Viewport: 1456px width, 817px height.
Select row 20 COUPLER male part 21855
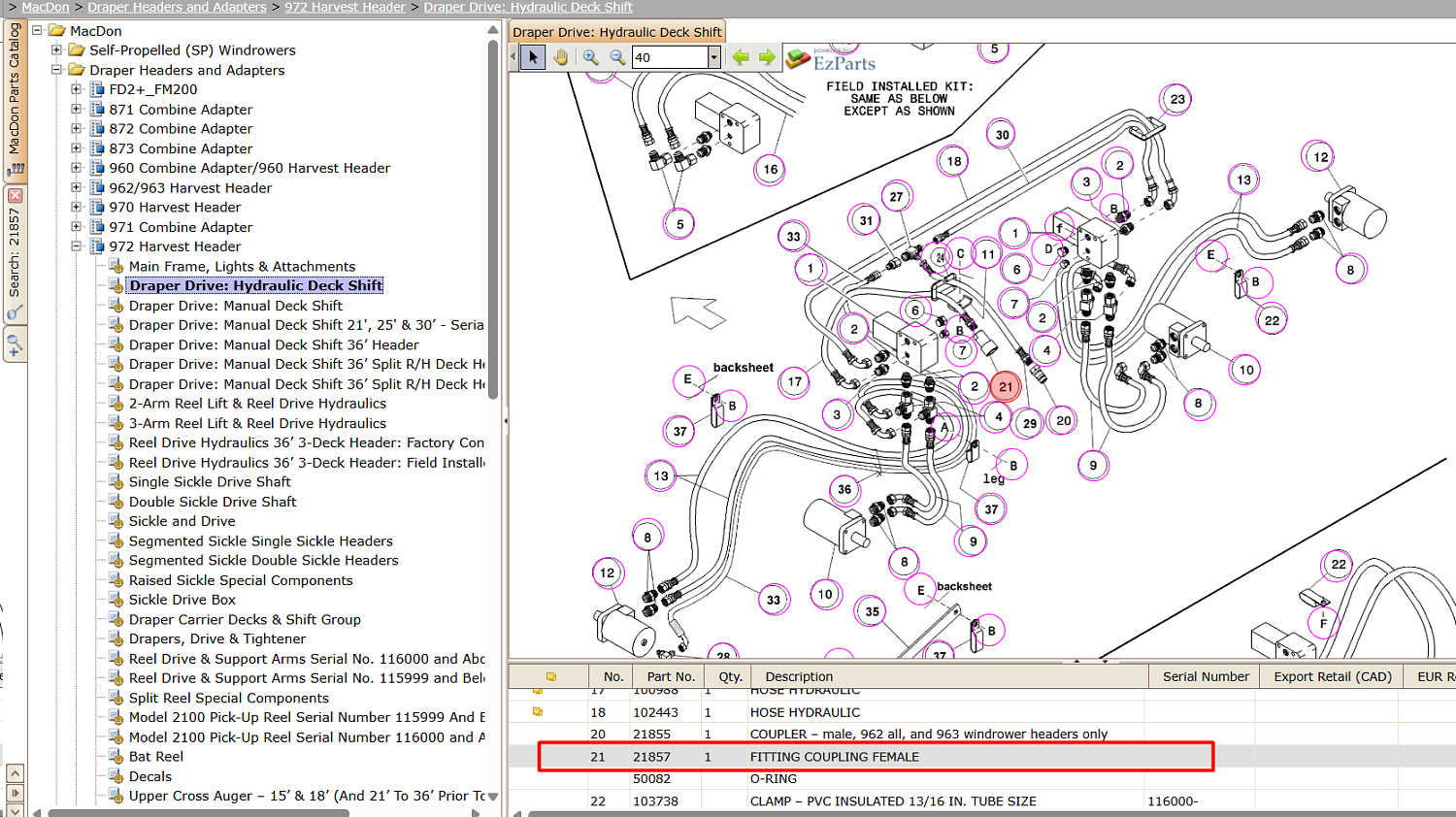(982, 734)
